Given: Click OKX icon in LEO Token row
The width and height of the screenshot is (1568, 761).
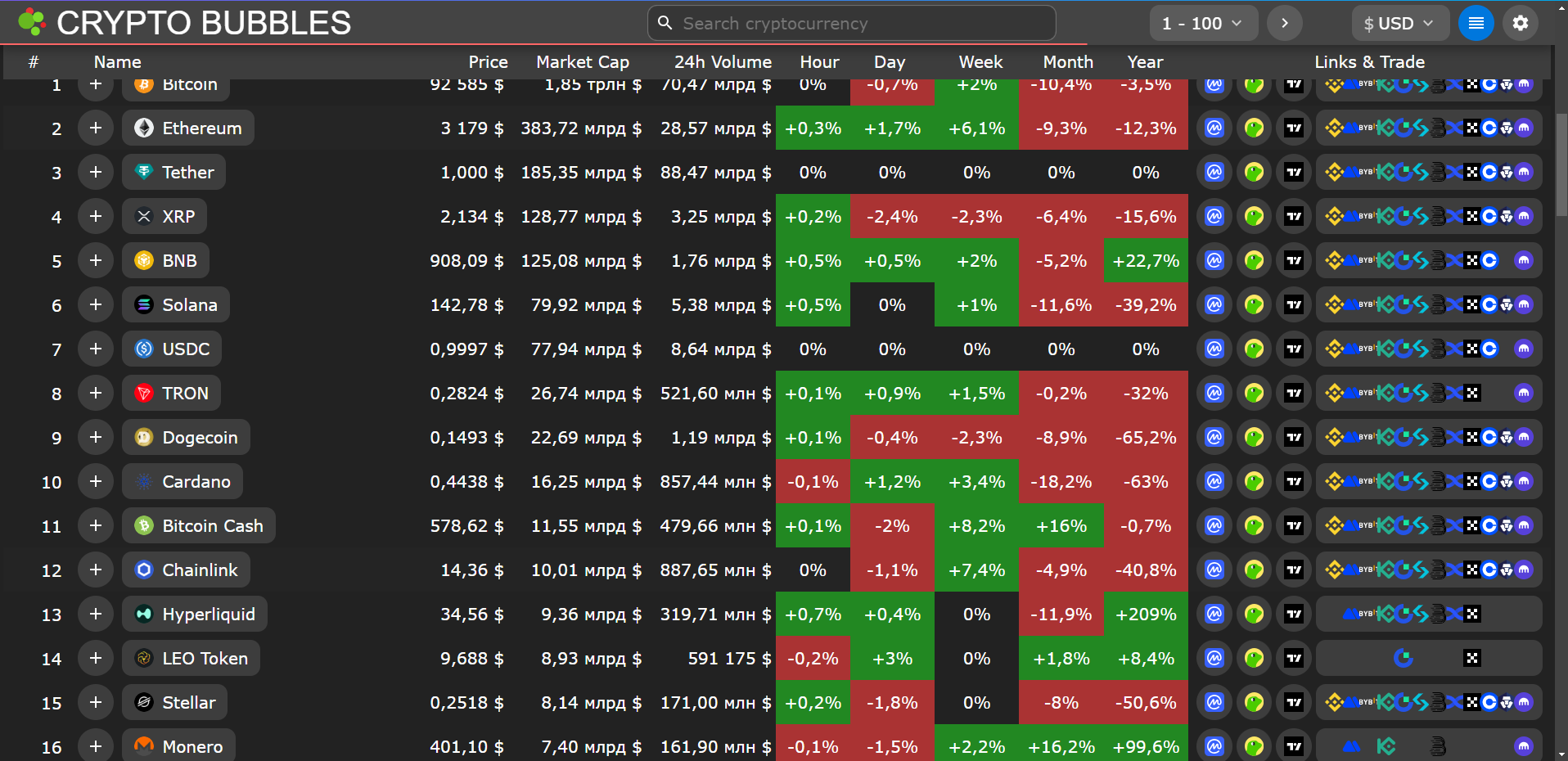Looking at the screenshot, I should 1472,659.
